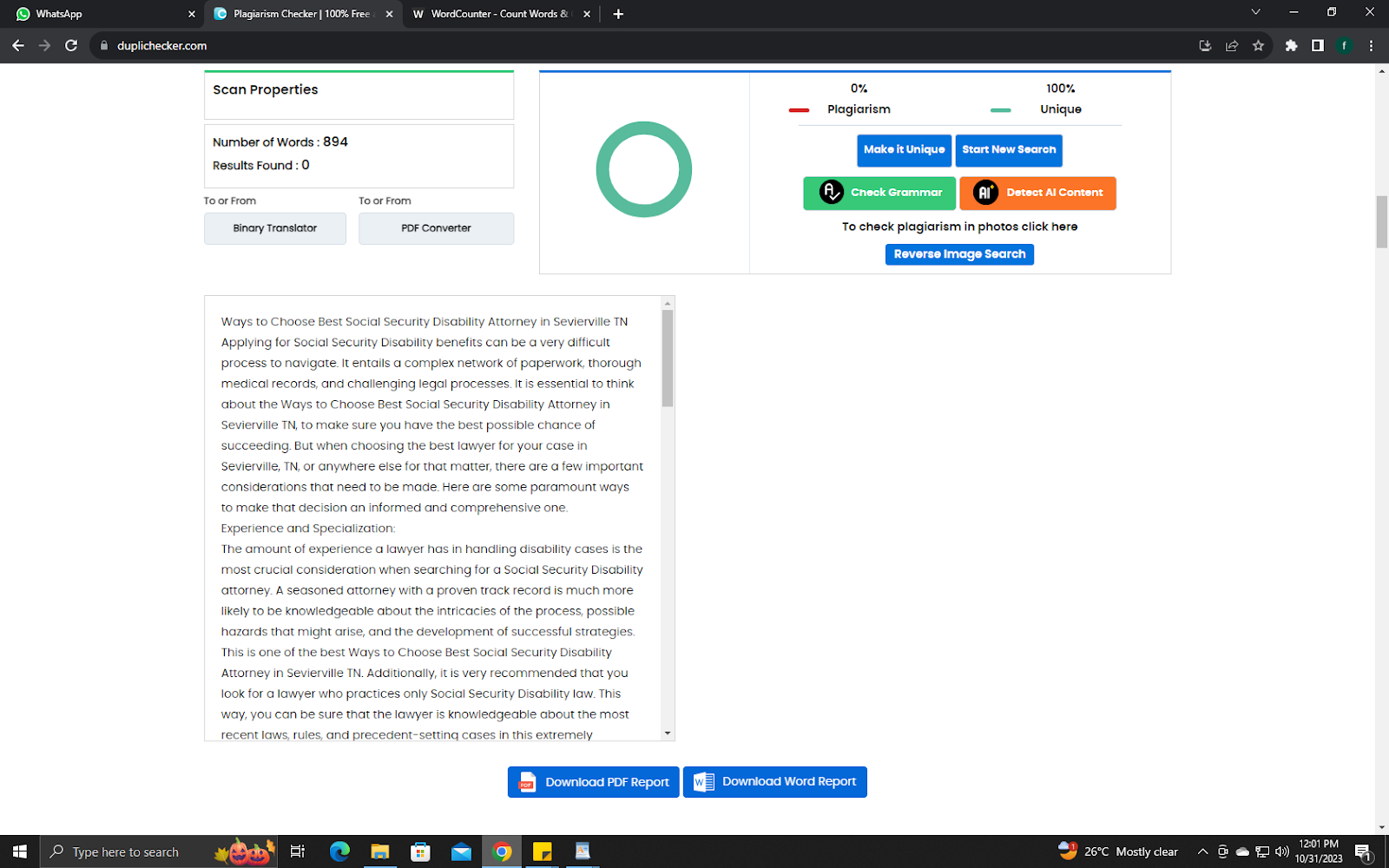Open the Detect AI Content tool
The image size is (1389, 868).
(x=1037, y=193)
